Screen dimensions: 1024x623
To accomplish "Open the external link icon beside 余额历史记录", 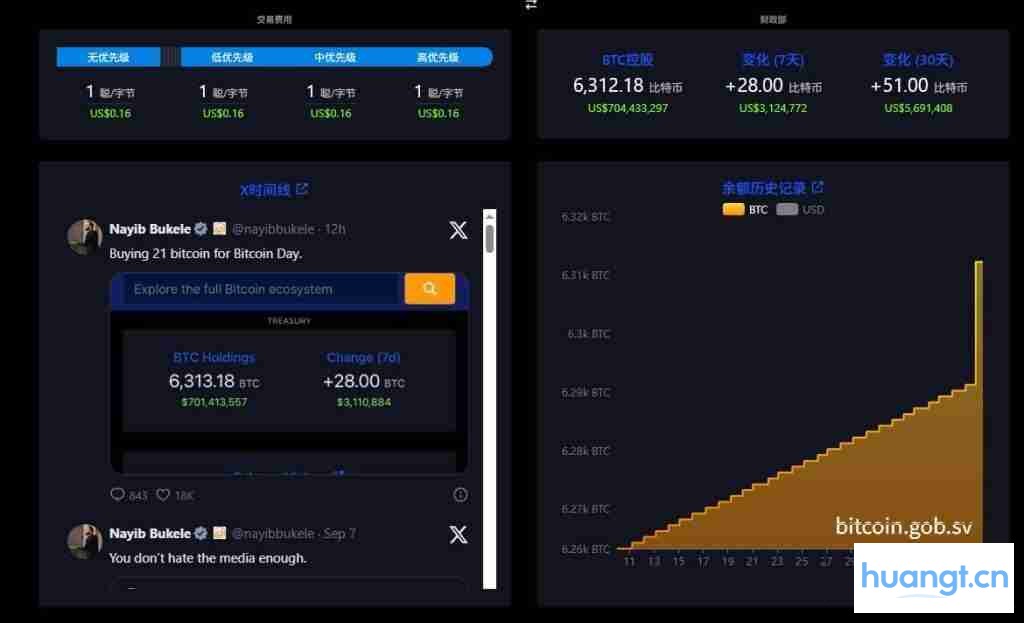I will tap(817, 187).
